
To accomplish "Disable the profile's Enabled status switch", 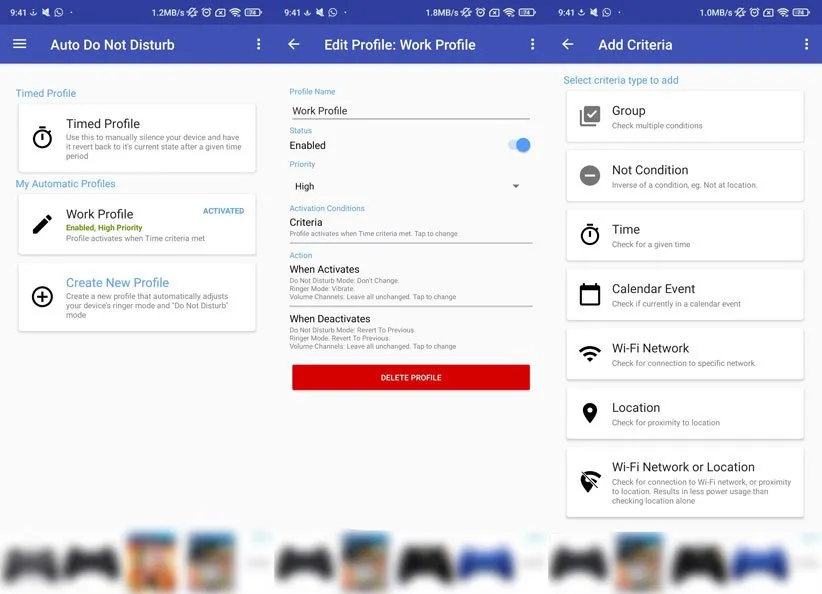I will click(x=519, y=145).
